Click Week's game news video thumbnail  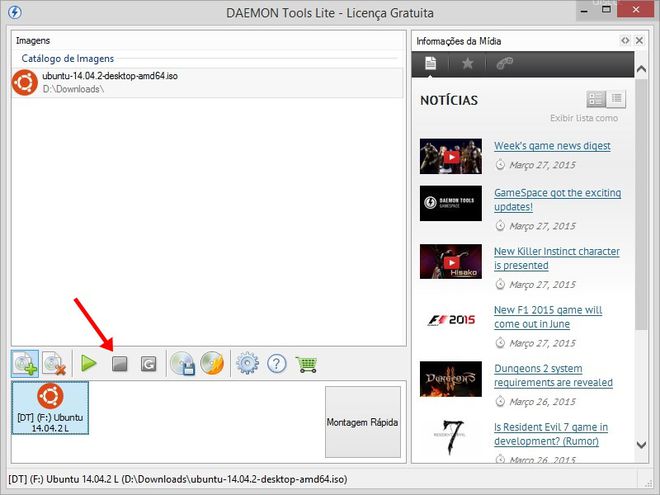point(451,156)
